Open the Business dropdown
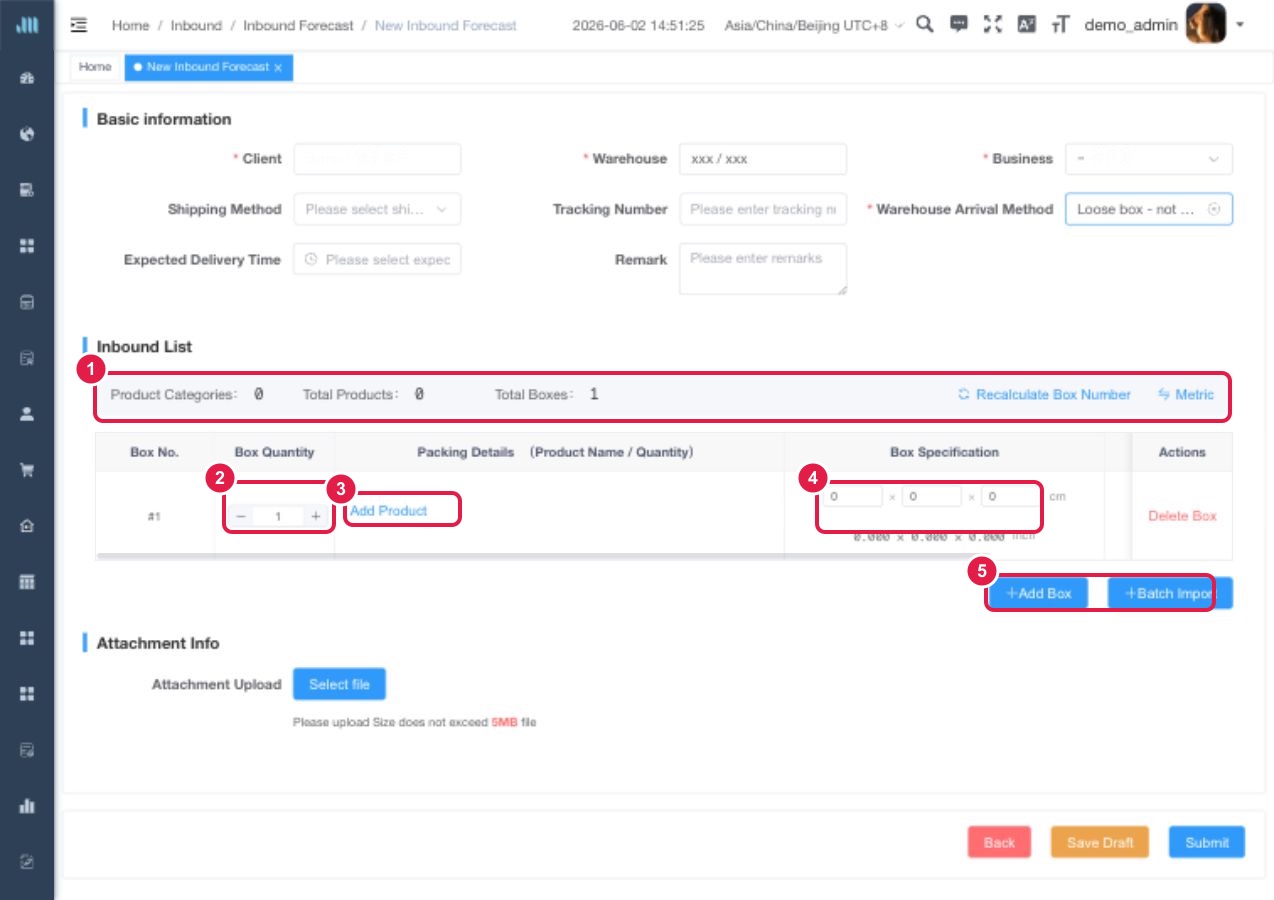The height and width of the screenshot is (900, 1274). pyautogui.click(x=1149, y=159)
